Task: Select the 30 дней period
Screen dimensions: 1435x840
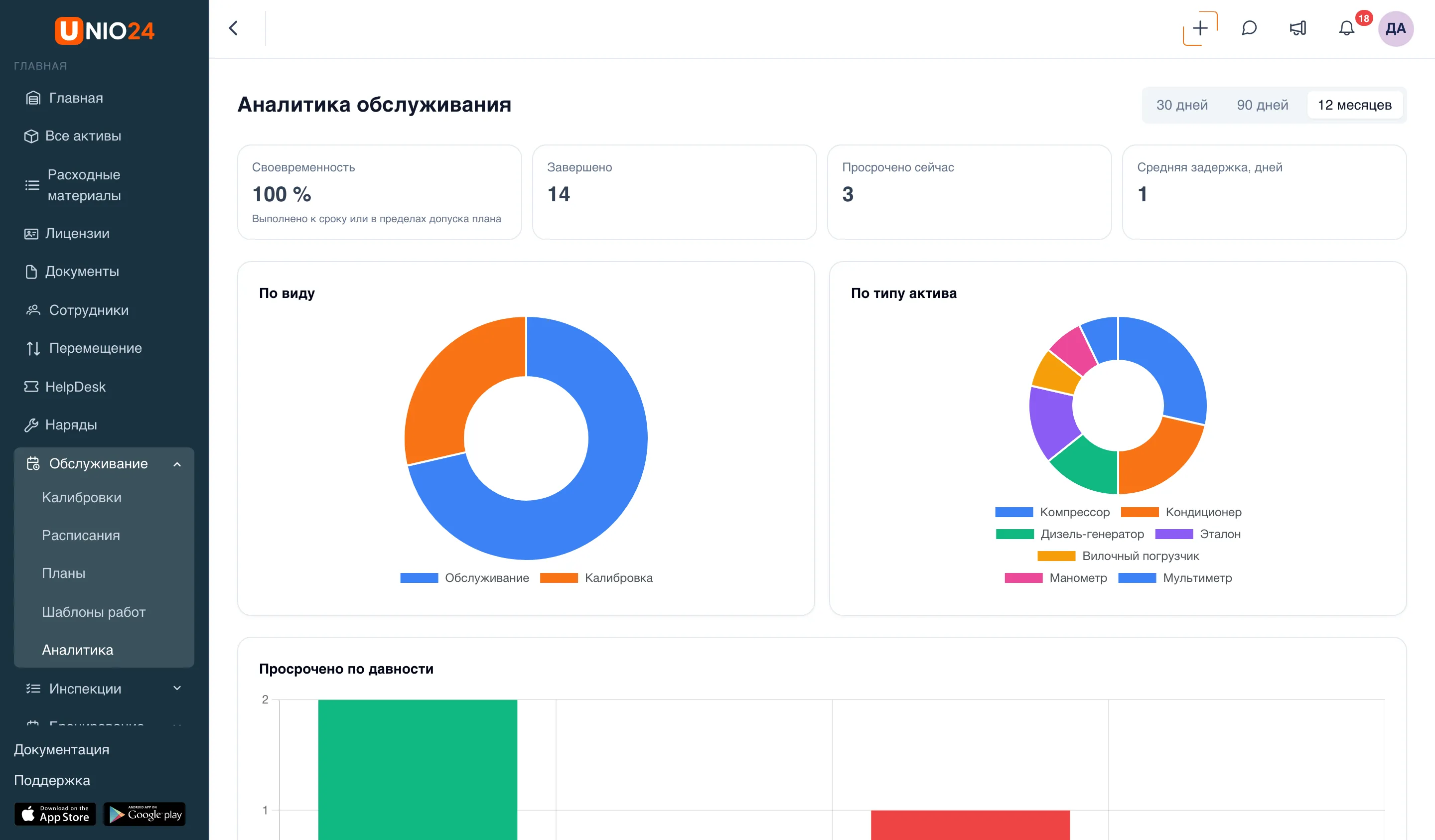Action: tap(1181, 105)
